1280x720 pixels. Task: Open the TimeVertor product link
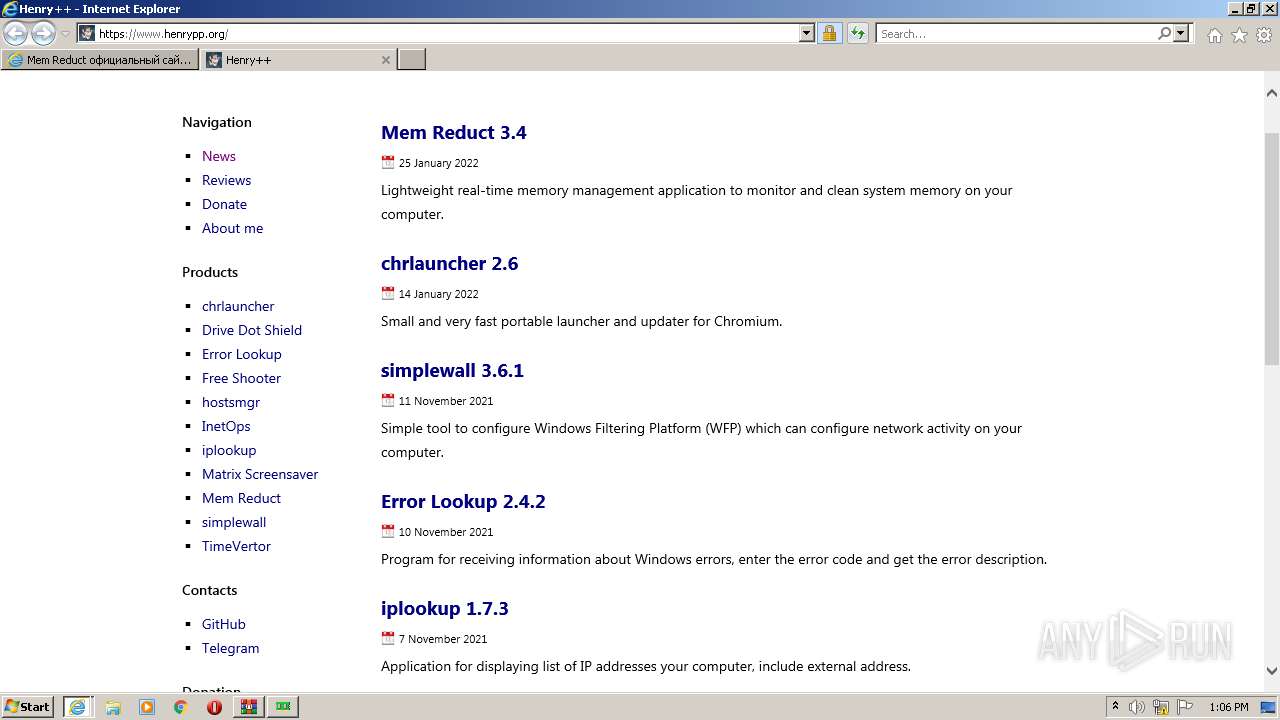pyautogui.click(x=236, y=546)
